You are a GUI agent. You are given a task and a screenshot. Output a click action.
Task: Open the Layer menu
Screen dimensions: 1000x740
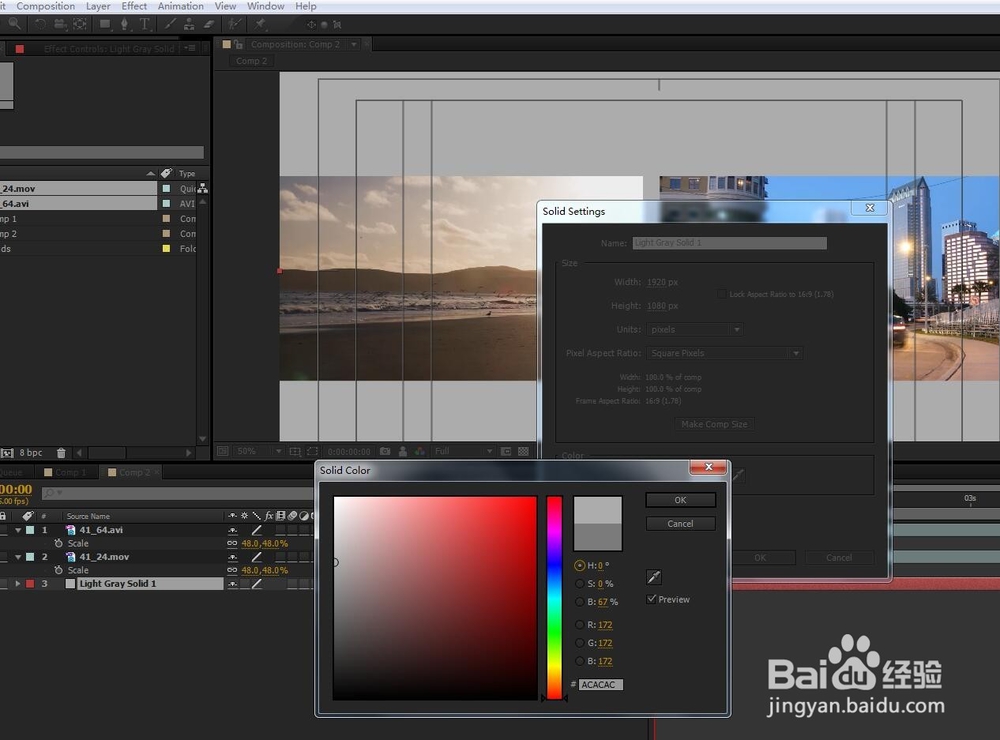coord(98,6)
